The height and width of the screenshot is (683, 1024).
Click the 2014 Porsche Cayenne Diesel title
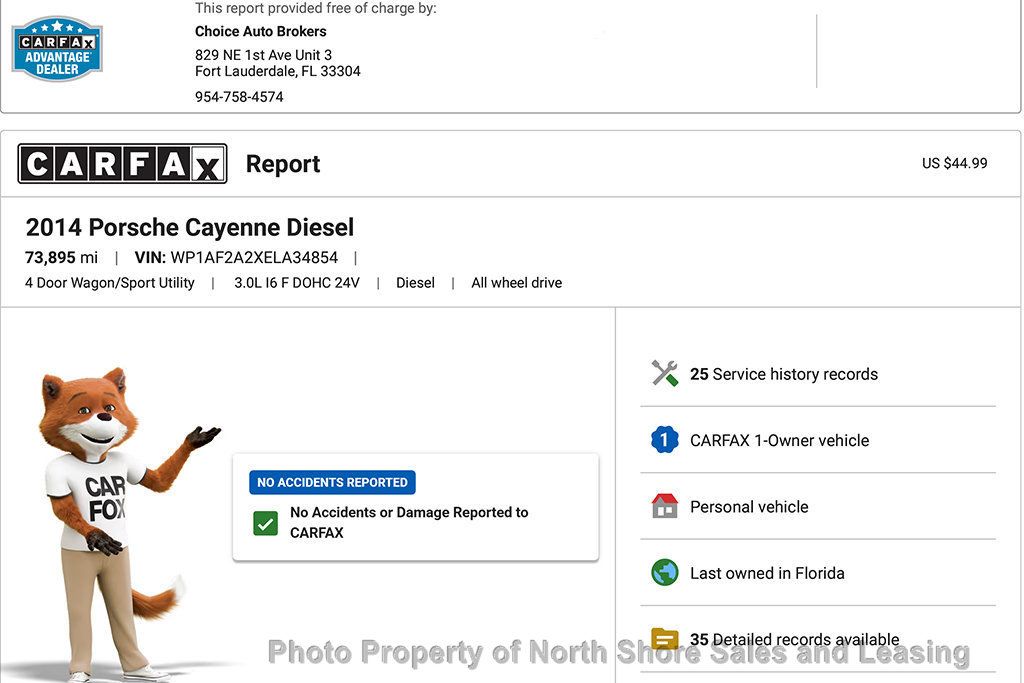click(x=190, y=228)
